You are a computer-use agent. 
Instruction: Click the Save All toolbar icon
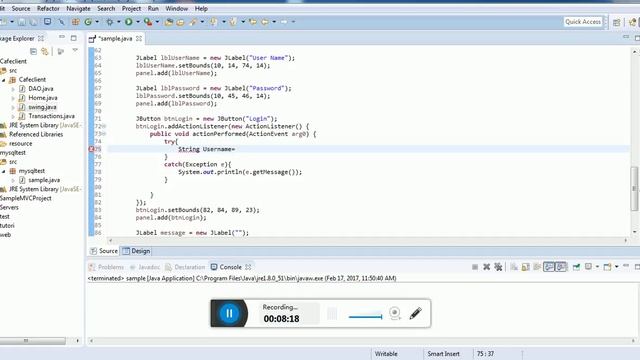[x=33, y=22]
